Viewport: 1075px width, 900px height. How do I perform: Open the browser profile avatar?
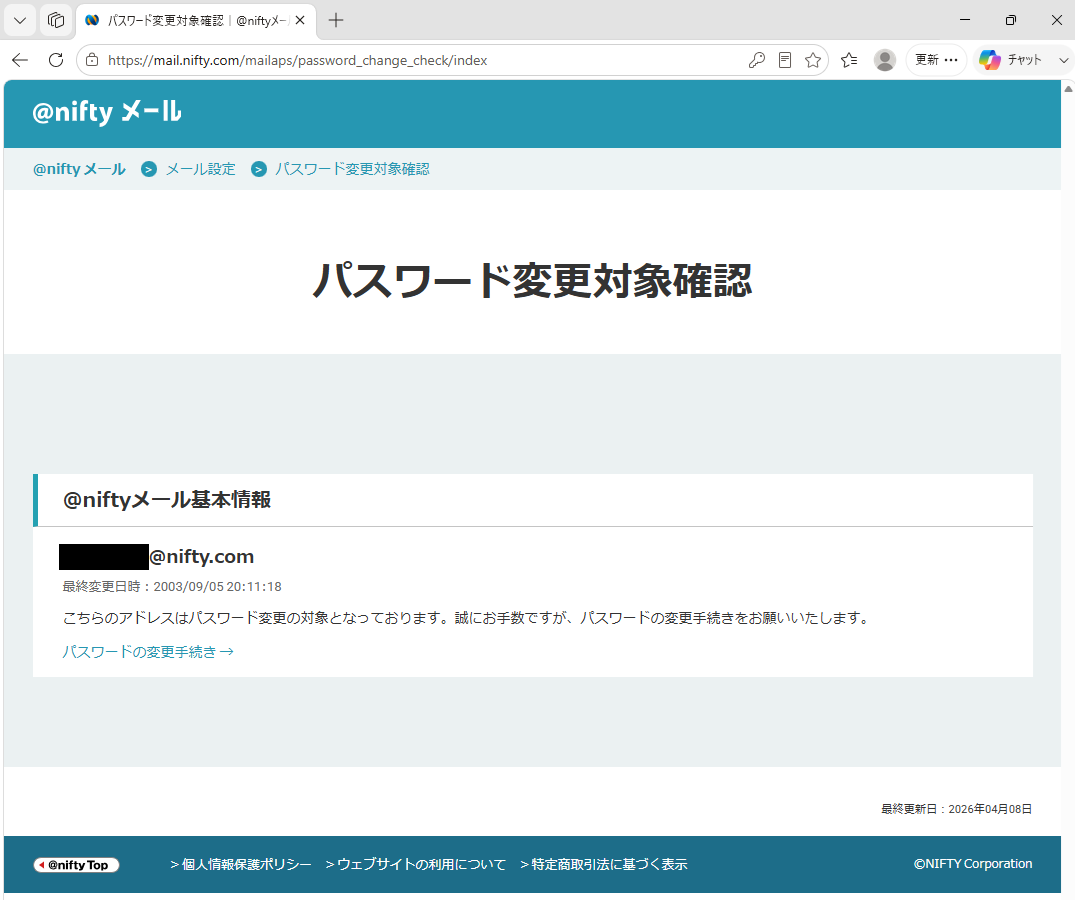coord(884,60)
